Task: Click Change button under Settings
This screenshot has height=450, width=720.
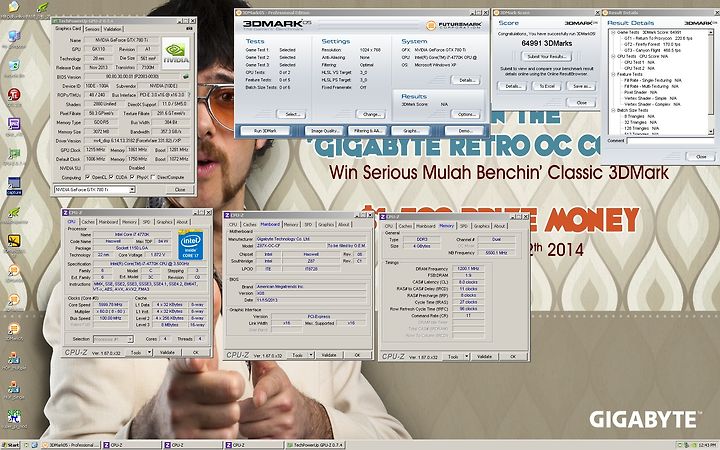Action: (x=371, y=114)
